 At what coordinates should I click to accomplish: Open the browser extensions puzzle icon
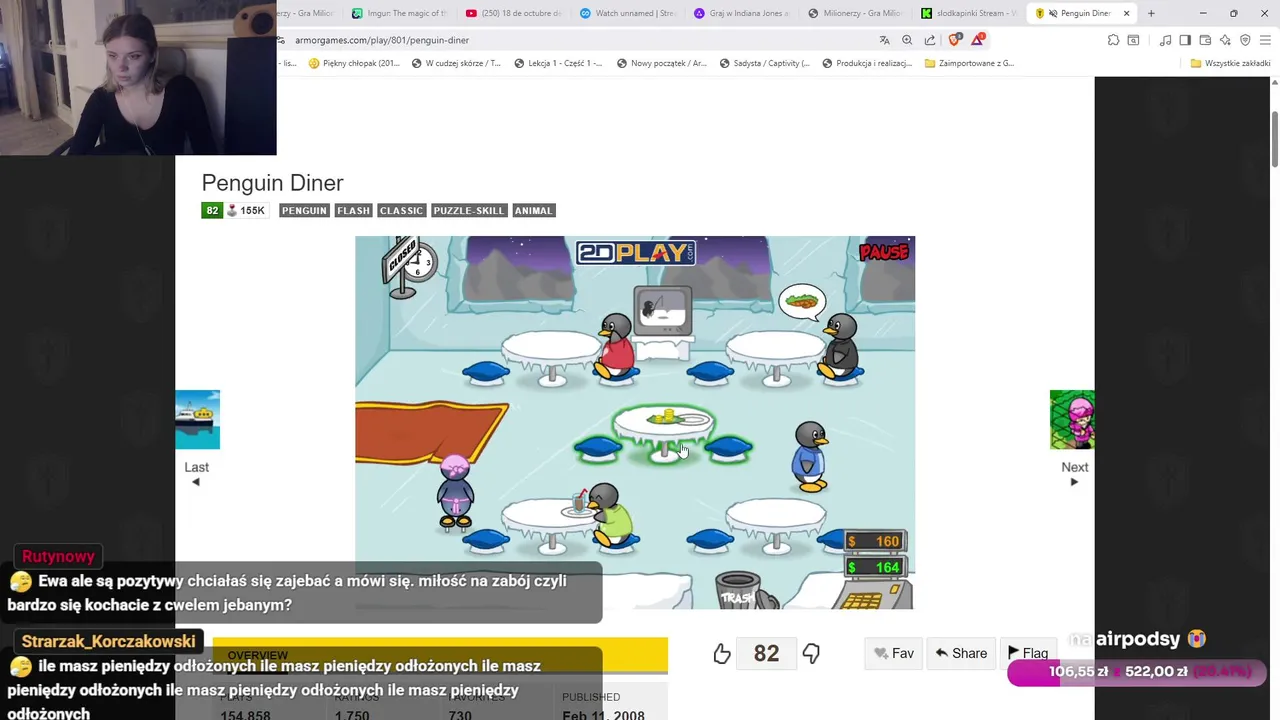1113,40
